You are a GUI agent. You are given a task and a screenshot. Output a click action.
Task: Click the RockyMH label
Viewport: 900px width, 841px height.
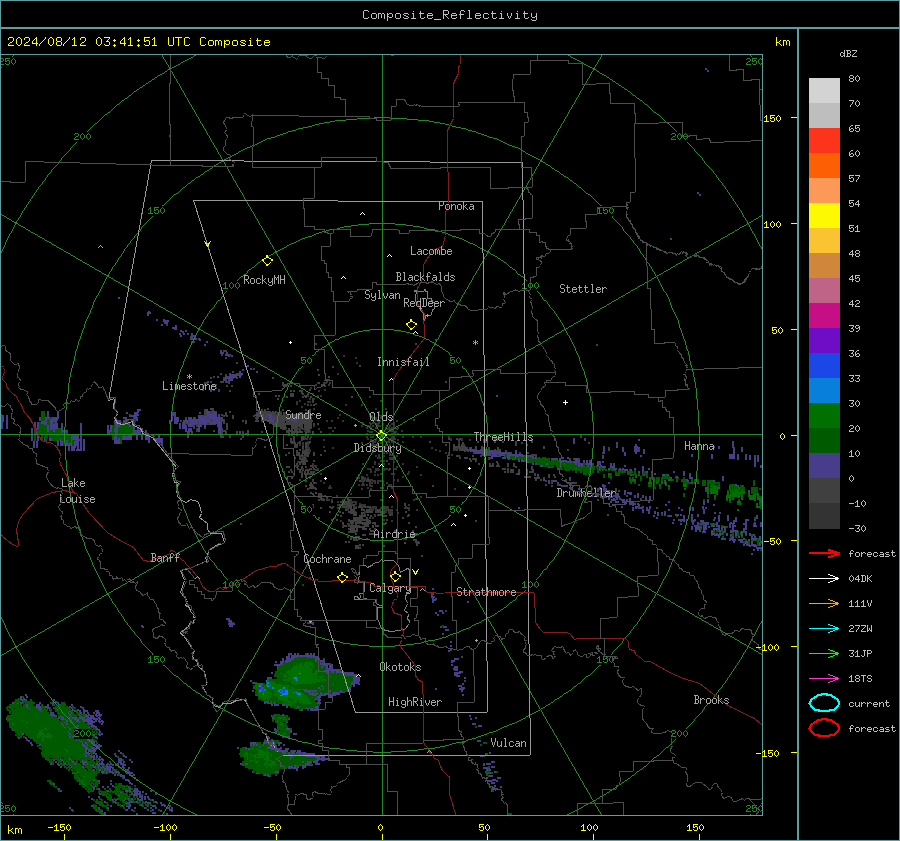click(264, 280)
